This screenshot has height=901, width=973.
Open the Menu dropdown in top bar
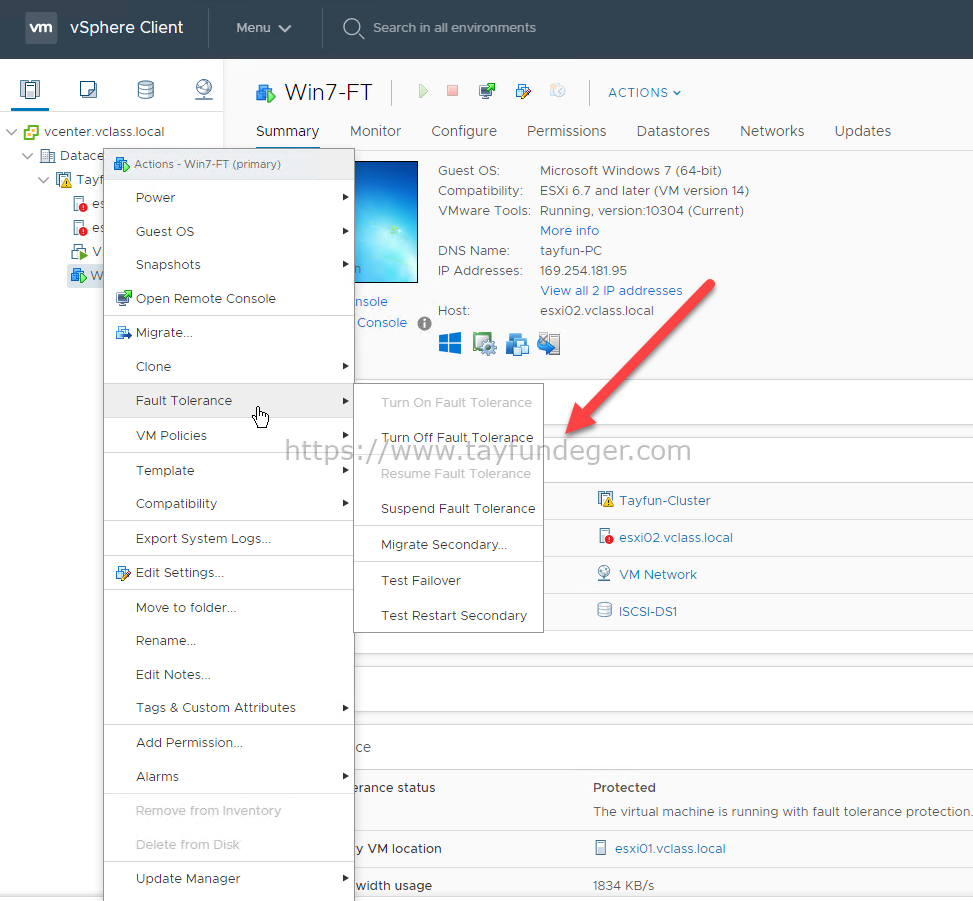tap(264, 28)
